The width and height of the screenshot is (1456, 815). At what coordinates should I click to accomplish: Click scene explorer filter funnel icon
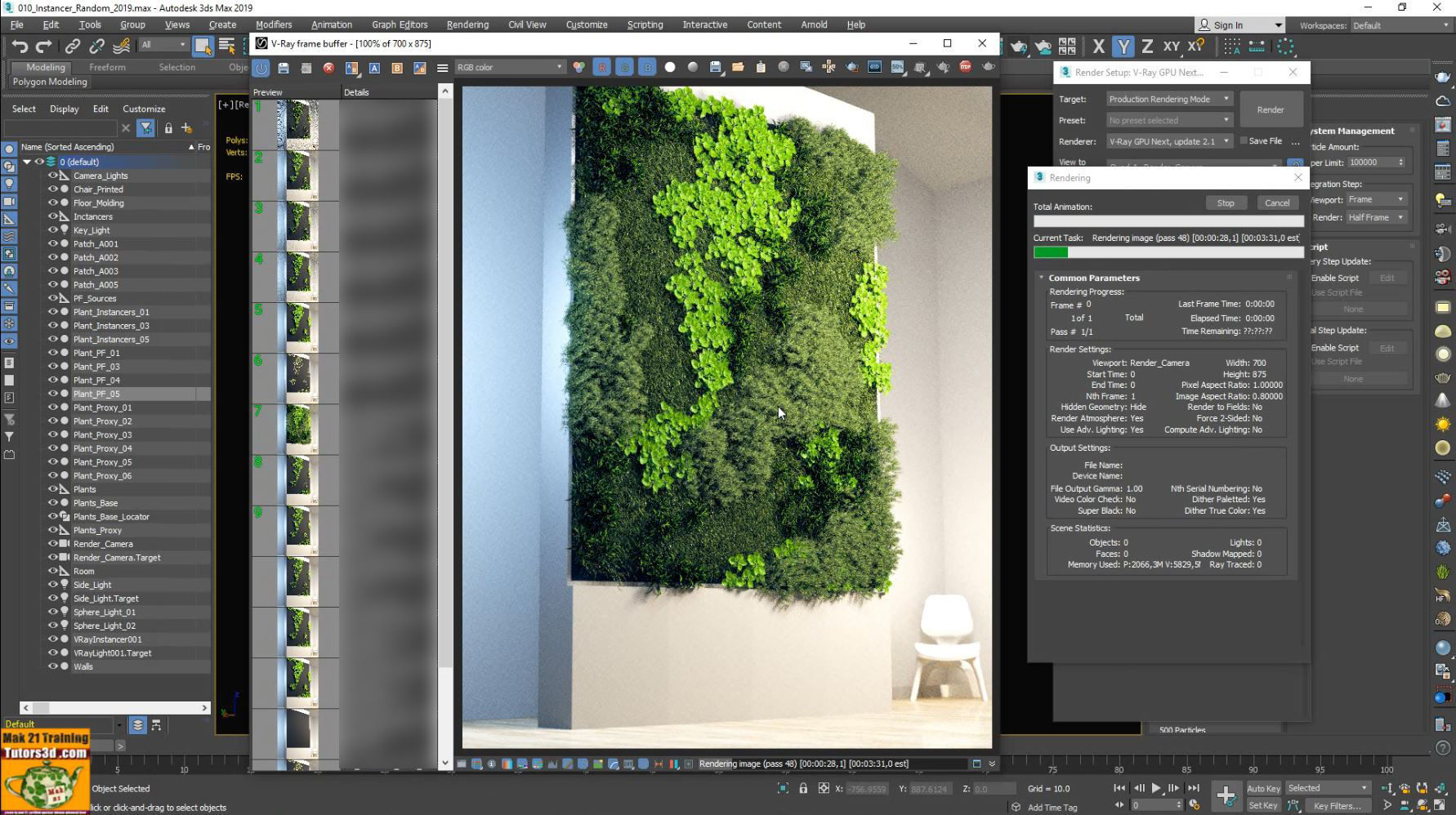pyautogui.click(x=145, y=128)
